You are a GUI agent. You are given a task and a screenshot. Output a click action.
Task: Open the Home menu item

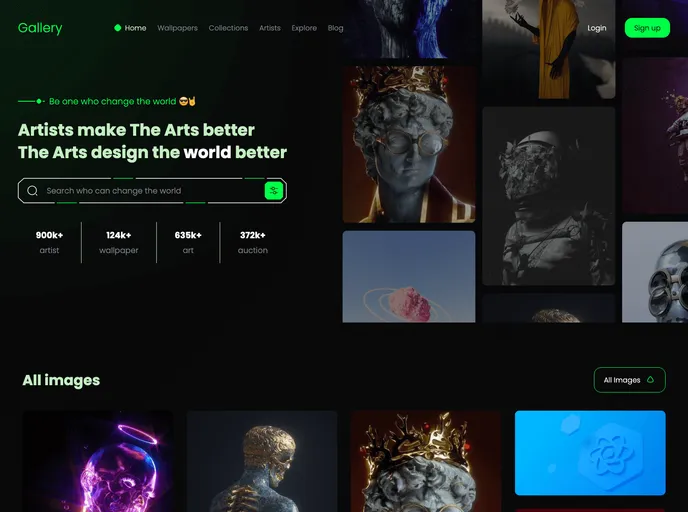[135, 28]
